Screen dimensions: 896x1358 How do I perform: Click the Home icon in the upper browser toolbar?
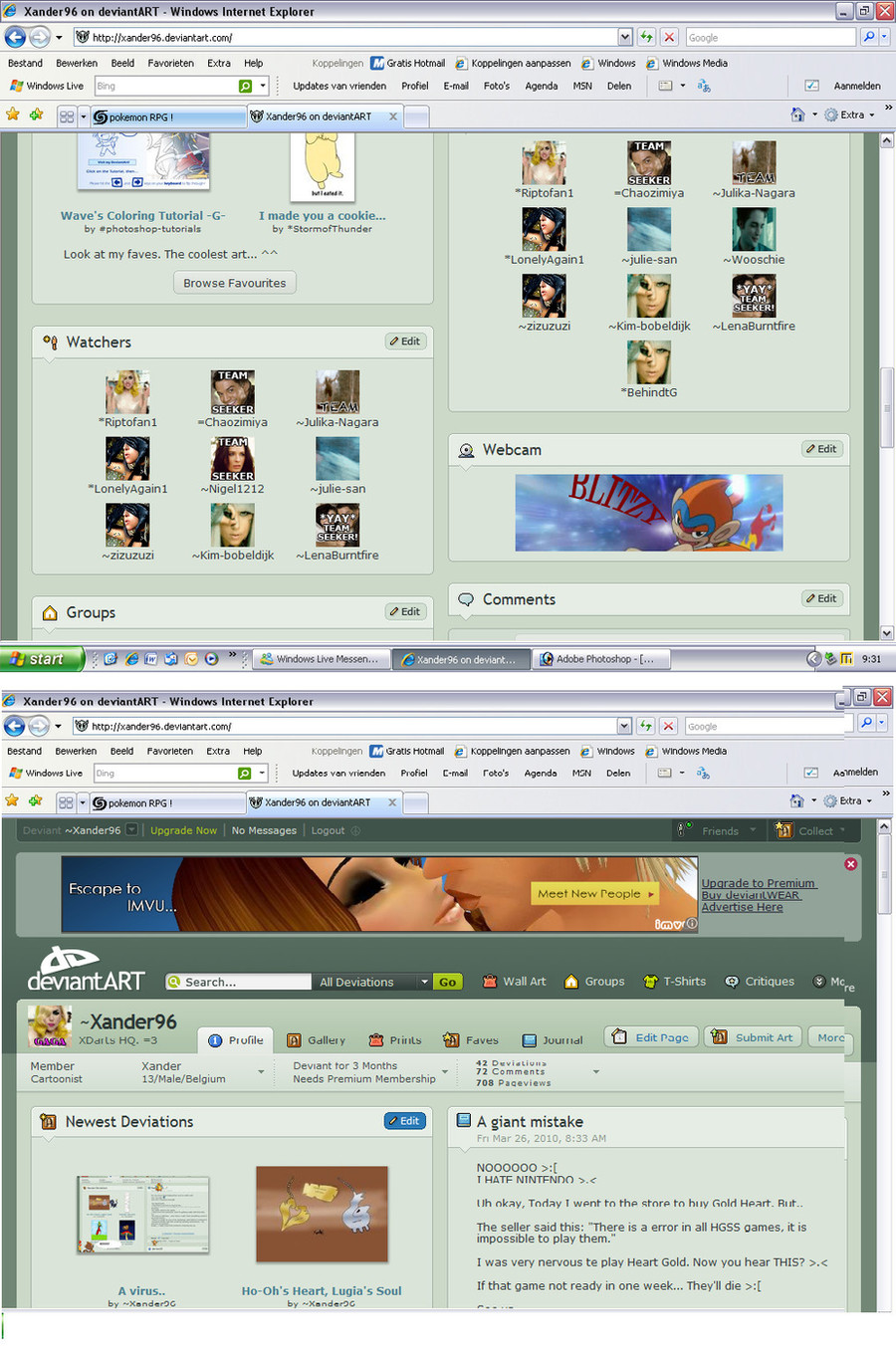pyautogui.click(x=797, y=114)
